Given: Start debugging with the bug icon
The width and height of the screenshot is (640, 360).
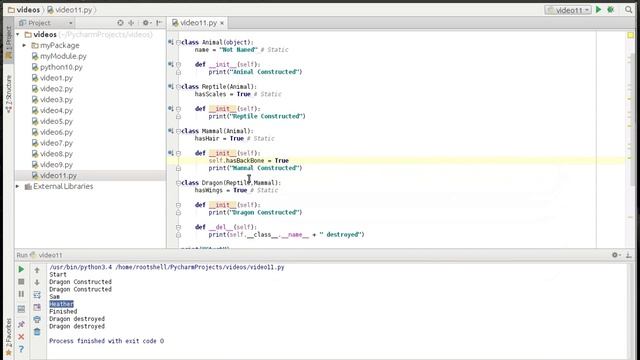Looking at the screenshot, I should 611,9.
